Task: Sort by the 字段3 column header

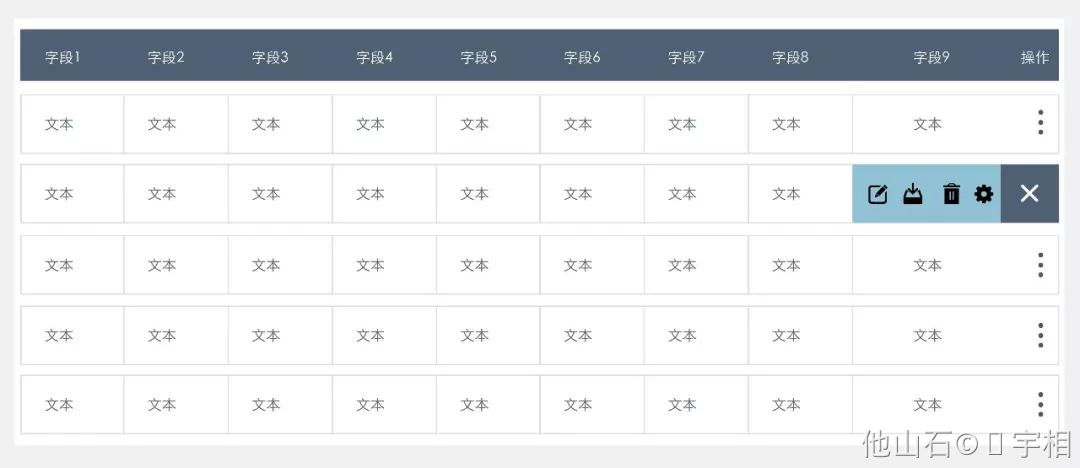Action: pyautogui.click(x=270, y=57)
